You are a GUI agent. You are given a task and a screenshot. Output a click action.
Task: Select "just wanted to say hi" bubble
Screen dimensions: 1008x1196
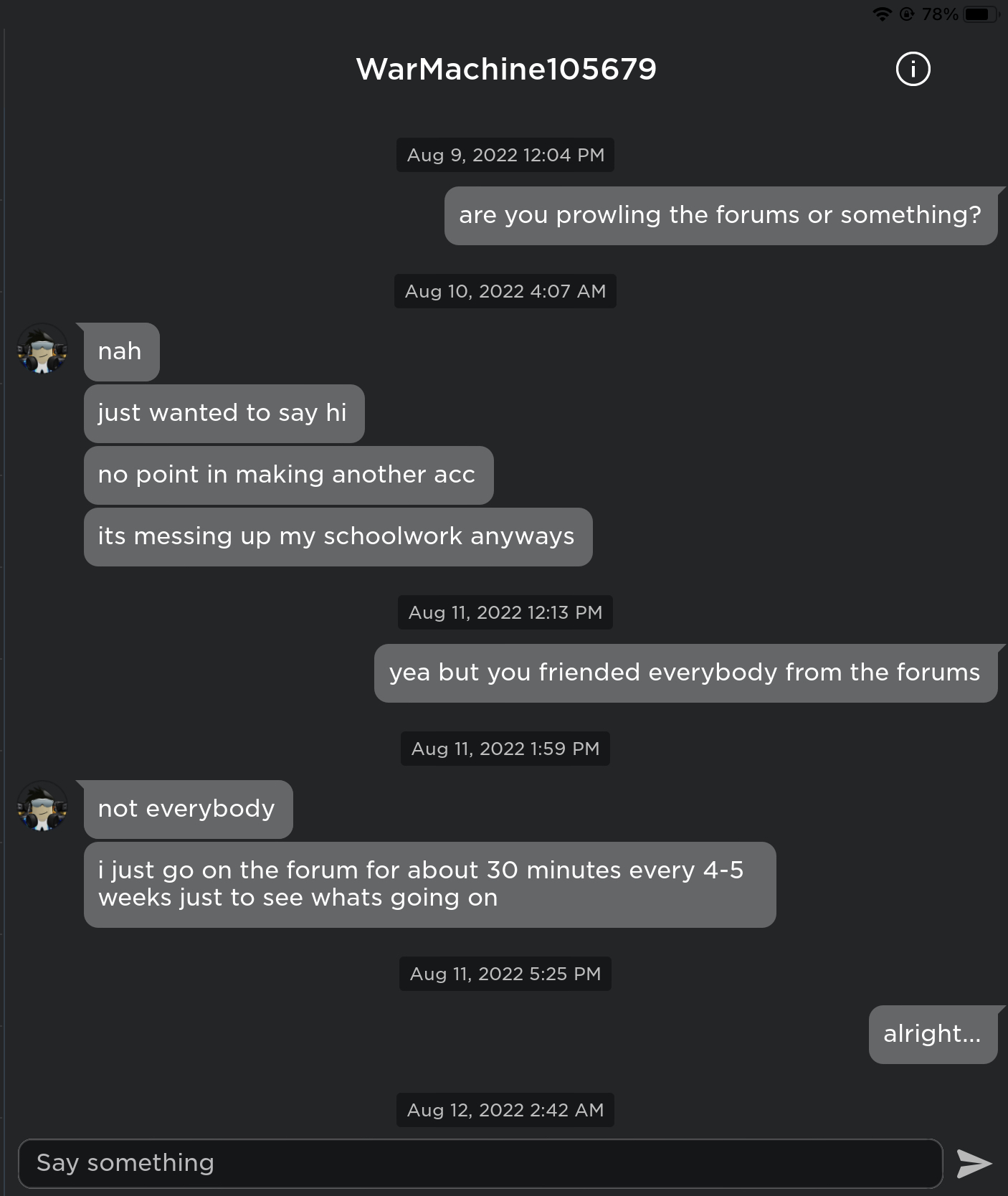coord(224,414)
